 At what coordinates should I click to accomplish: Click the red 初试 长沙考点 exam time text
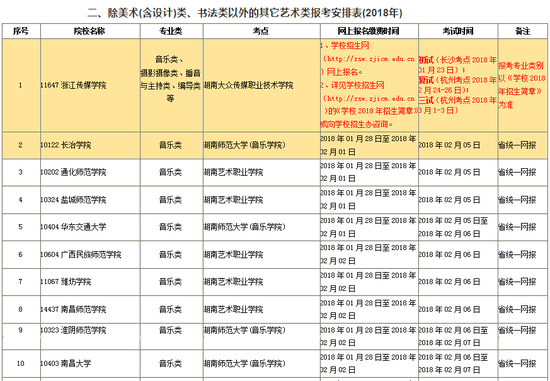tap(458, 65)
